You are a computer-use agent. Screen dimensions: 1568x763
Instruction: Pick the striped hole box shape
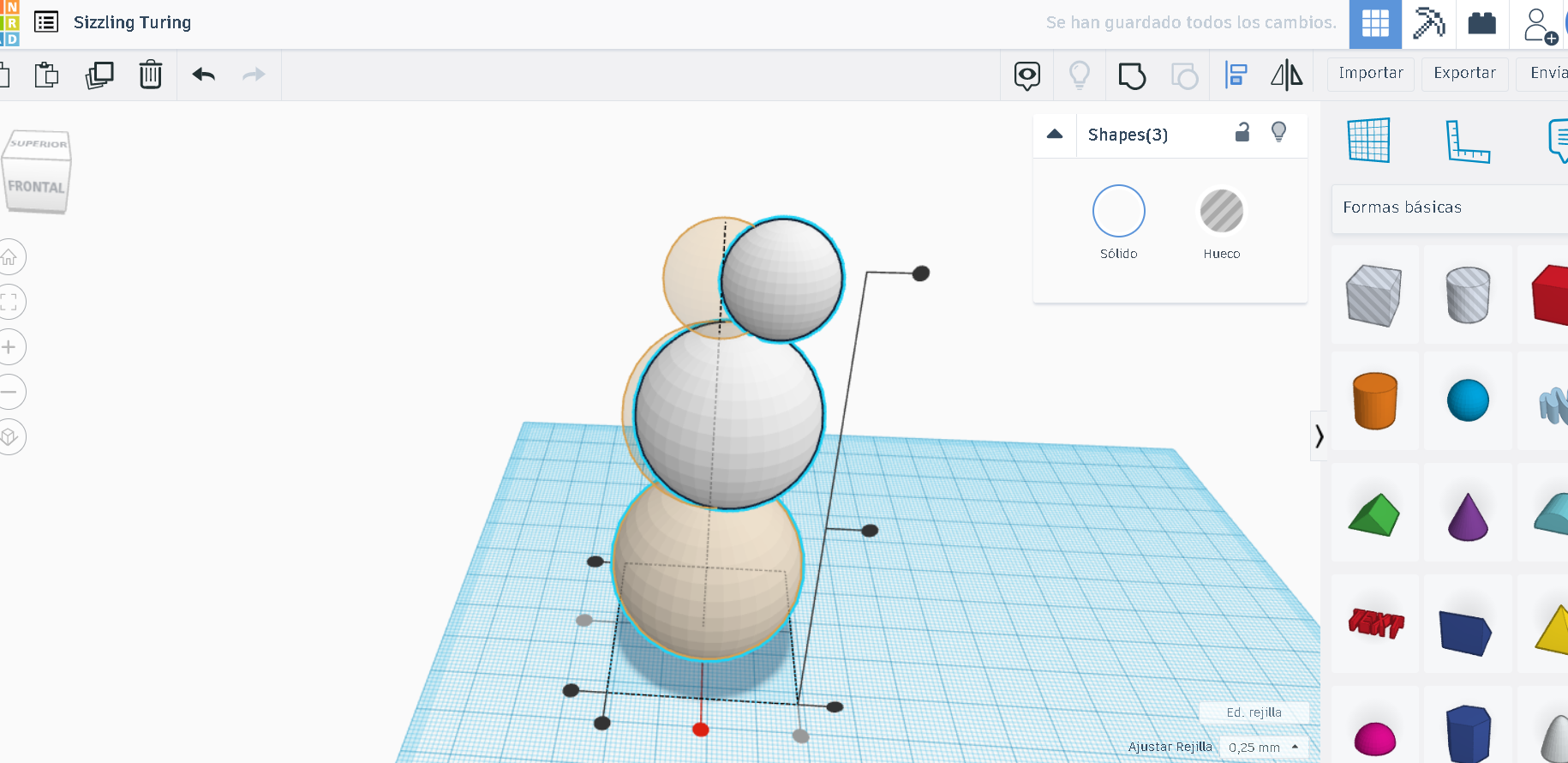[1374, 296]
